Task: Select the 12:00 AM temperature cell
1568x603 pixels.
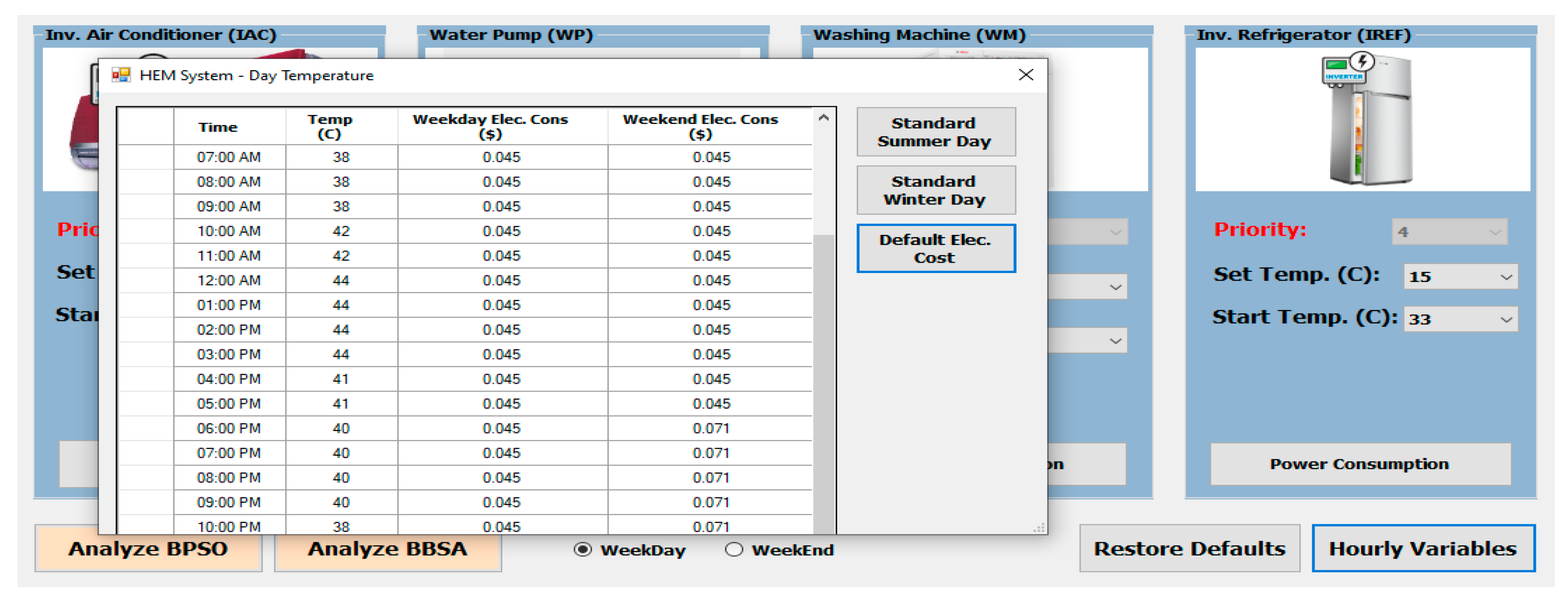Action: coord(341,280)
